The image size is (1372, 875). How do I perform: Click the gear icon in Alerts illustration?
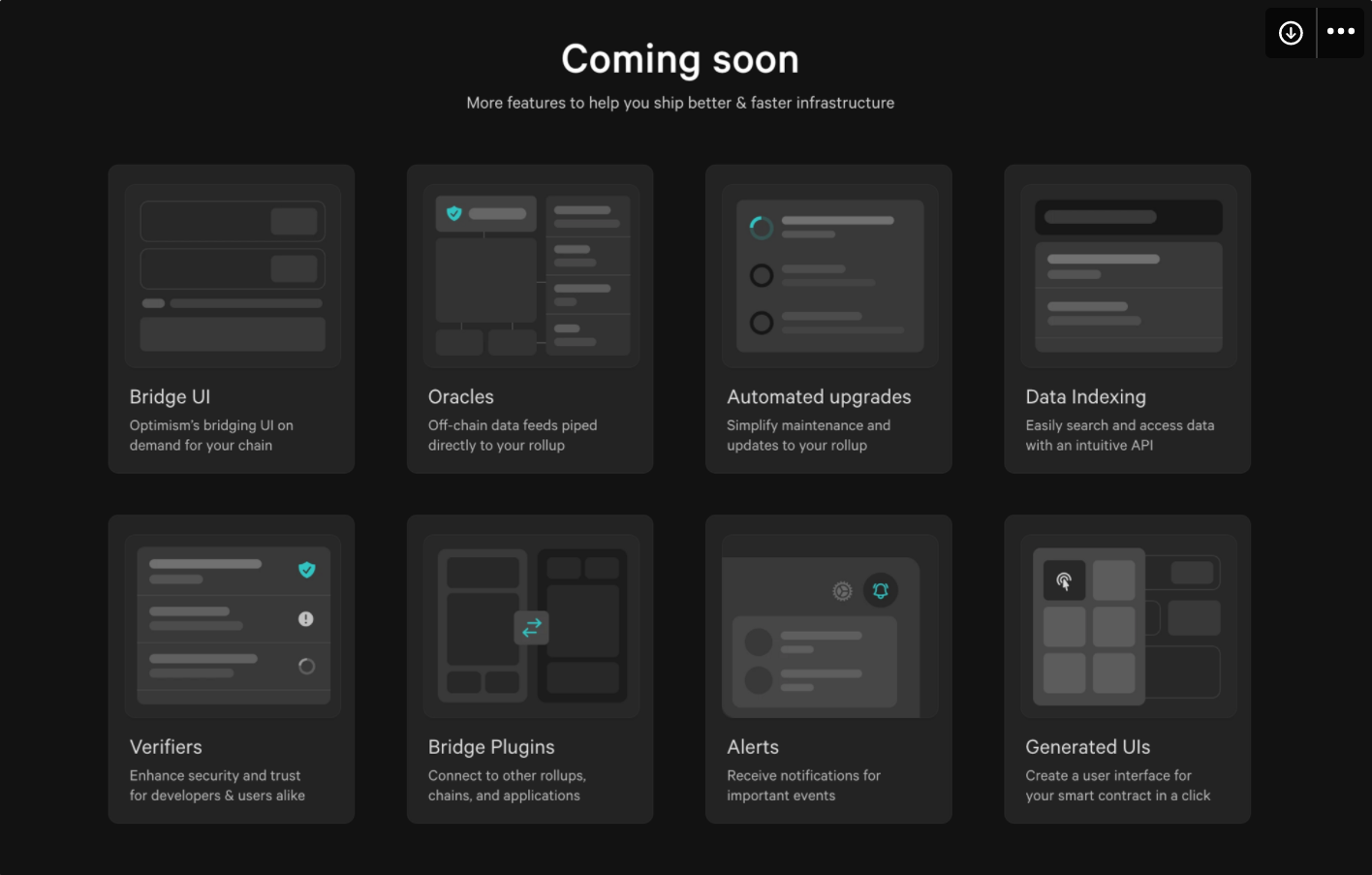[842, 591]
